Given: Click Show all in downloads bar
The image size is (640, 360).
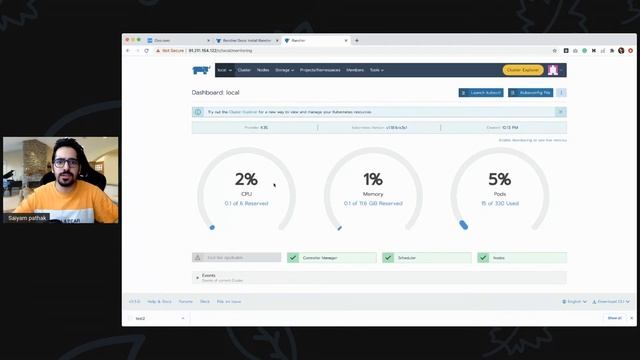Looking at the screenshot, I should point(614,318).
